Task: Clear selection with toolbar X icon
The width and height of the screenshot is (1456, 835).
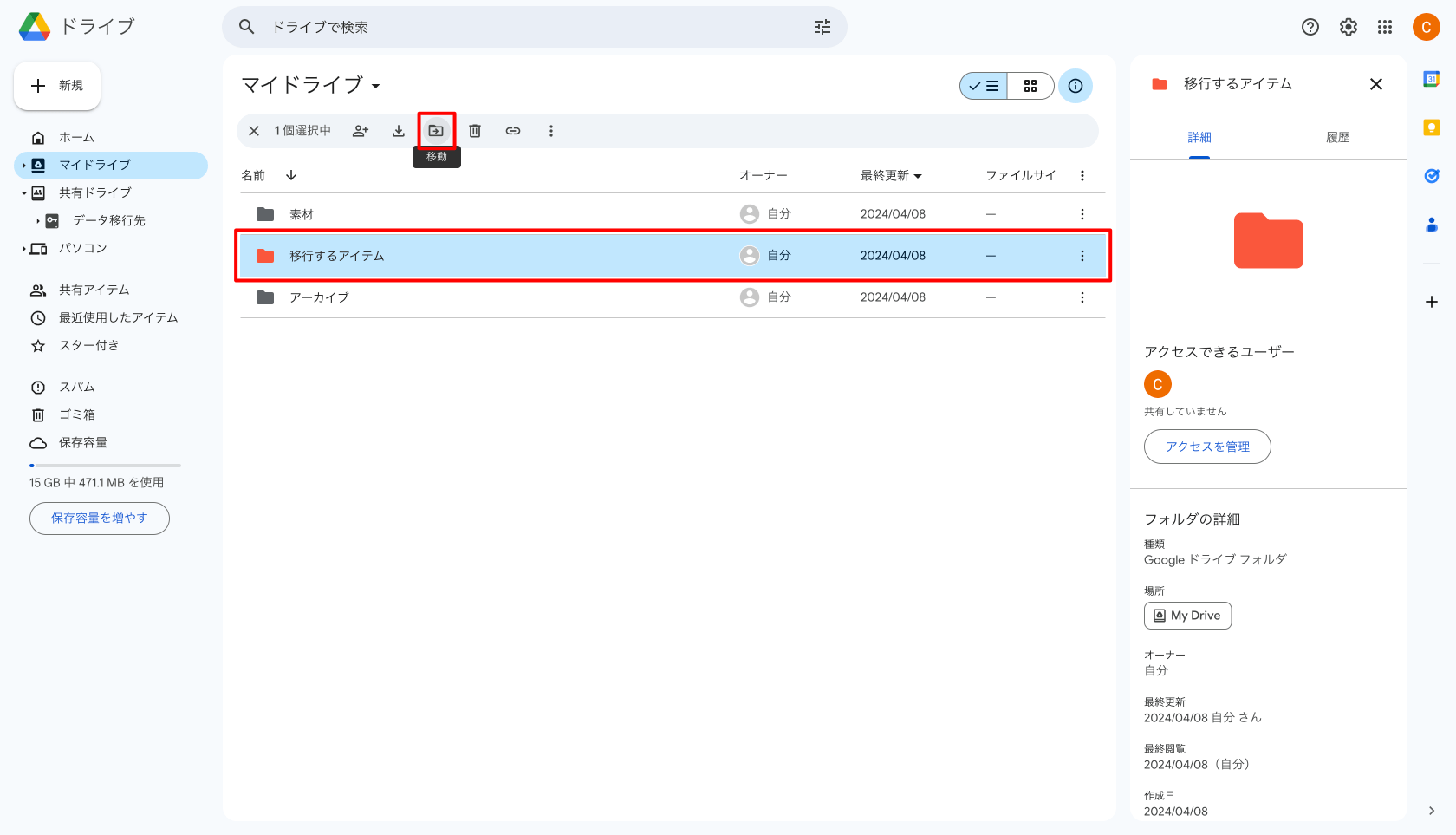Action: tap(254, 131)
